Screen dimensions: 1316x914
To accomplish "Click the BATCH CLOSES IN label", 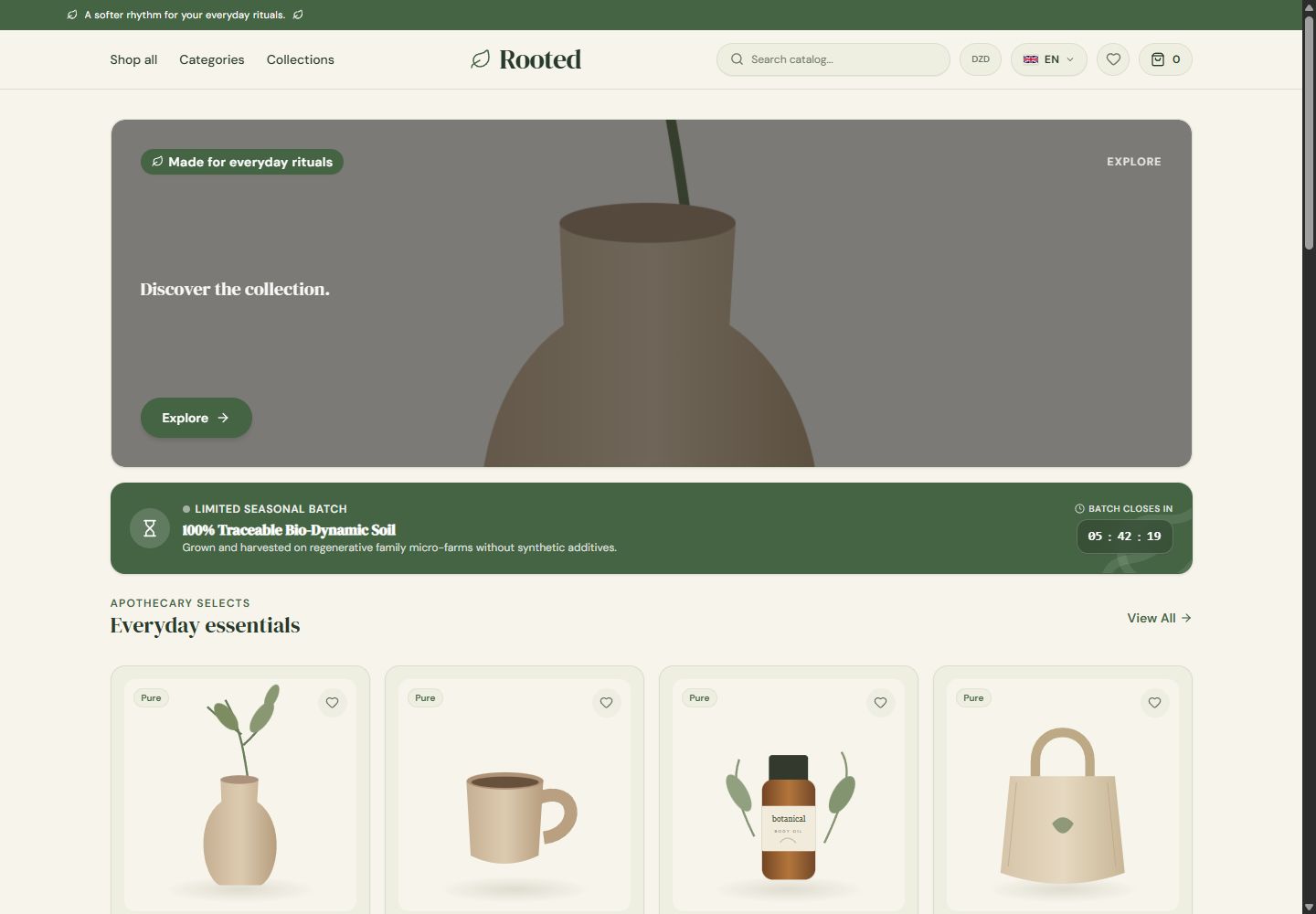I will point(1130,509).
